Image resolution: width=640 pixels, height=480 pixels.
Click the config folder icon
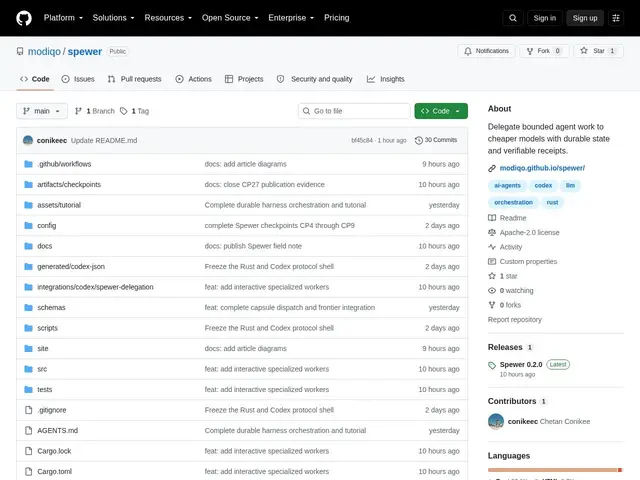tap(28, 226)
